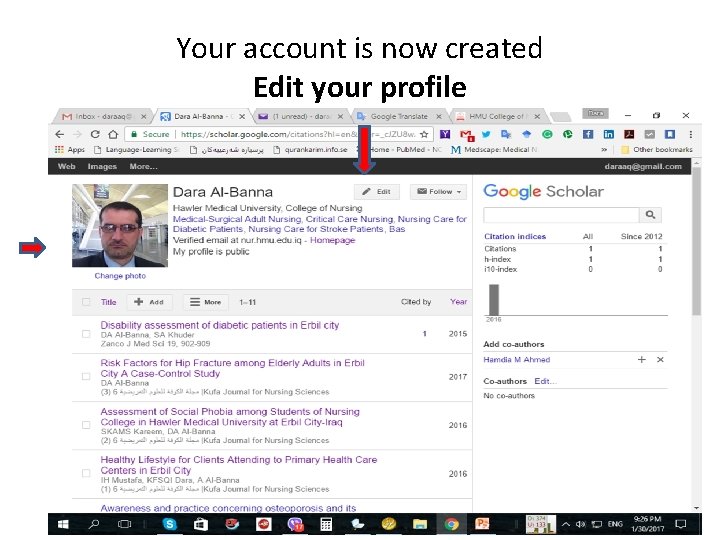Open the More... menu in black bar
The width and height of the screenshot is (720, 540).
click(143, 166)
